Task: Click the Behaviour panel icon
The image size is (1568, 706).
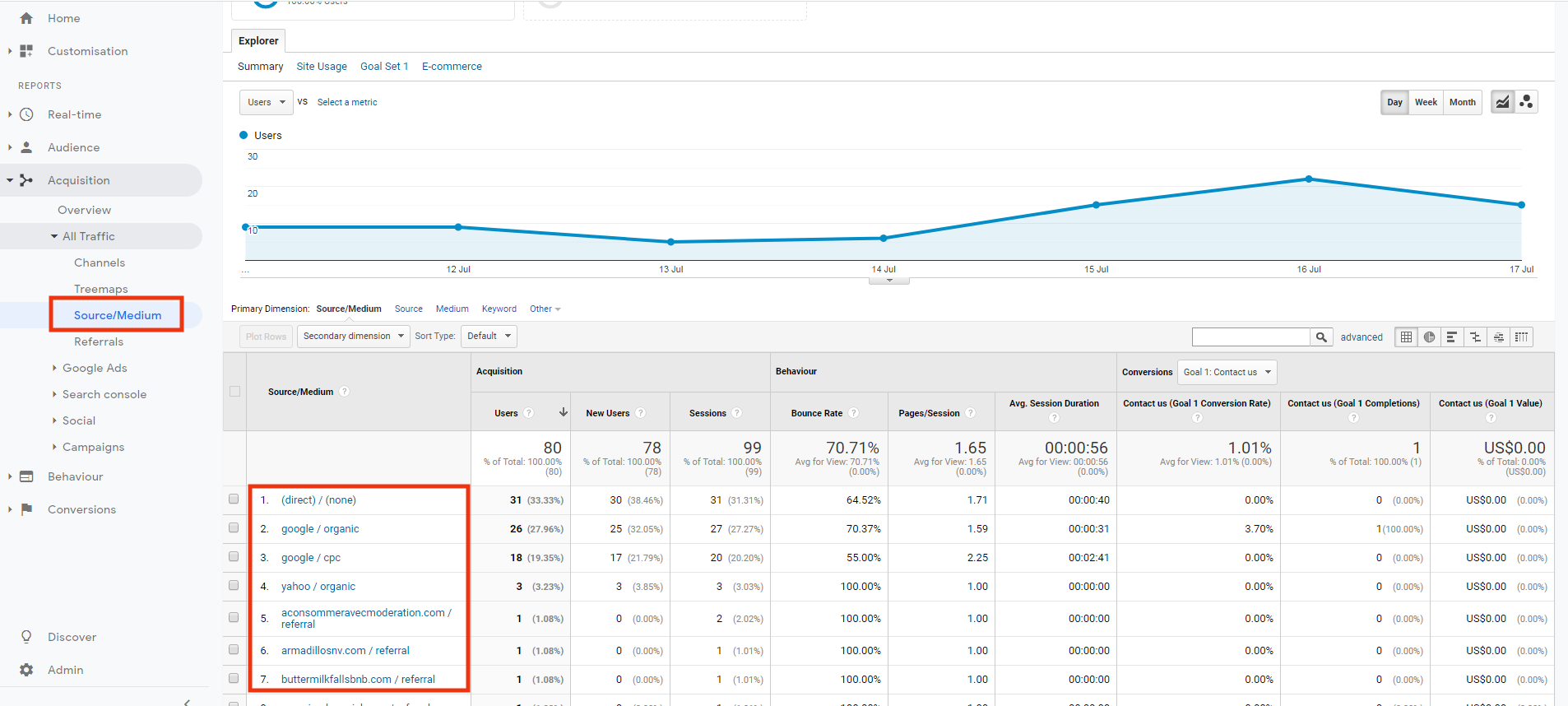Action: click(x=26, y=476)
